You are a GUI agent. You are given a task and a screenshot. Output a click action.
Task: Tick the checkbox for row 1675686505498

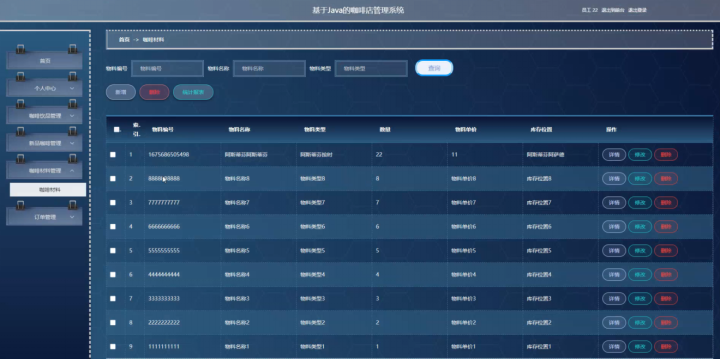[113, 155]
